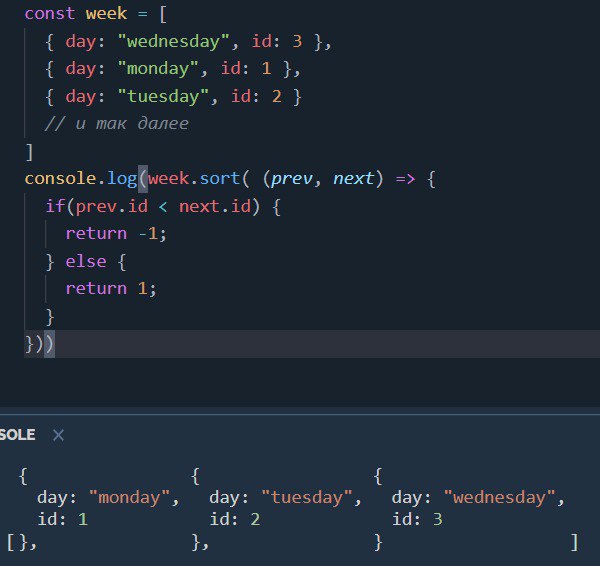Click the 'else' keyword
The width and height of the screenshot is (600, 566).
click(x=86, y=261)
